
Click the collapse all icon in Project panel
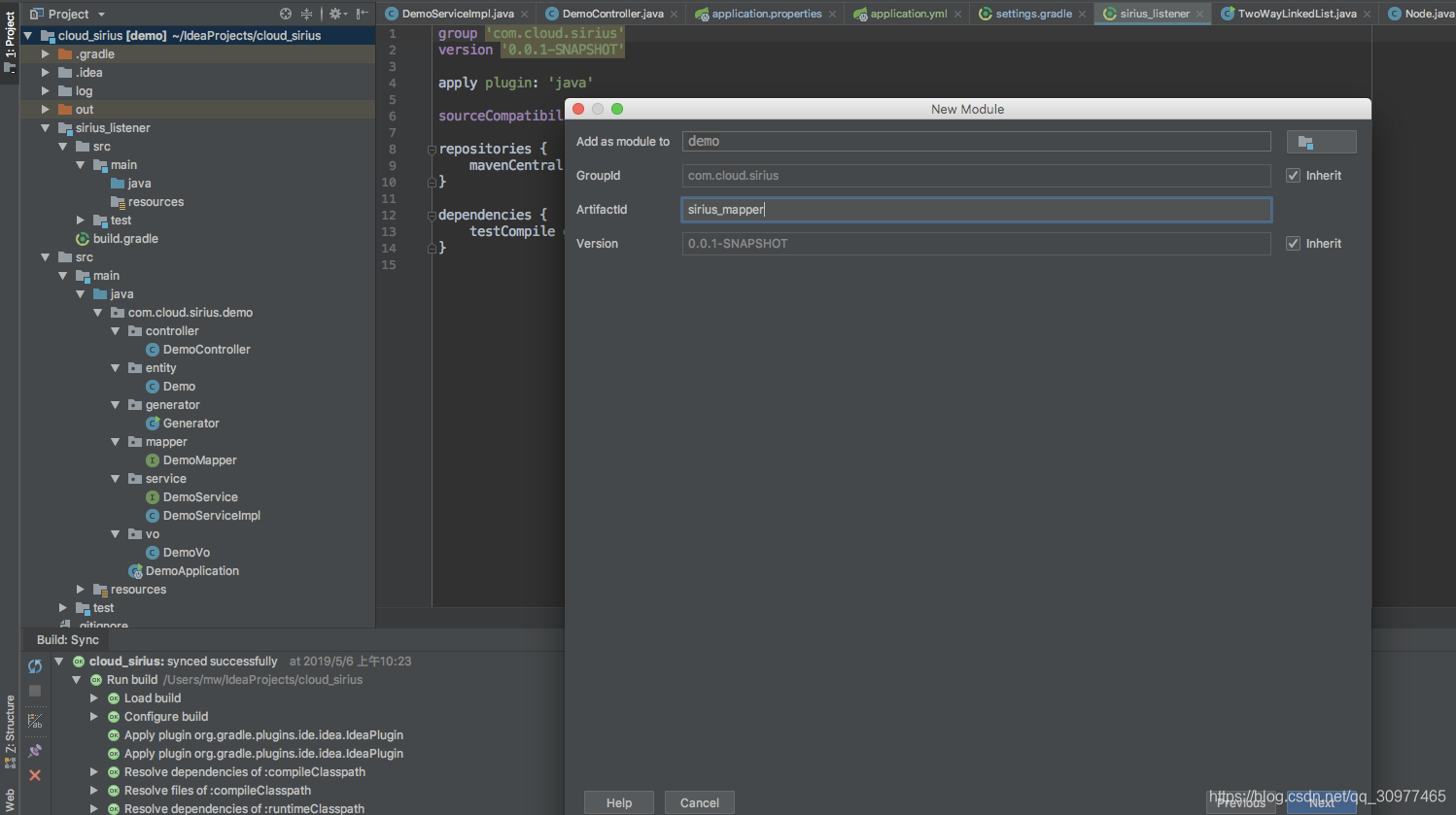pyautogui.click(x=307, y=14)
